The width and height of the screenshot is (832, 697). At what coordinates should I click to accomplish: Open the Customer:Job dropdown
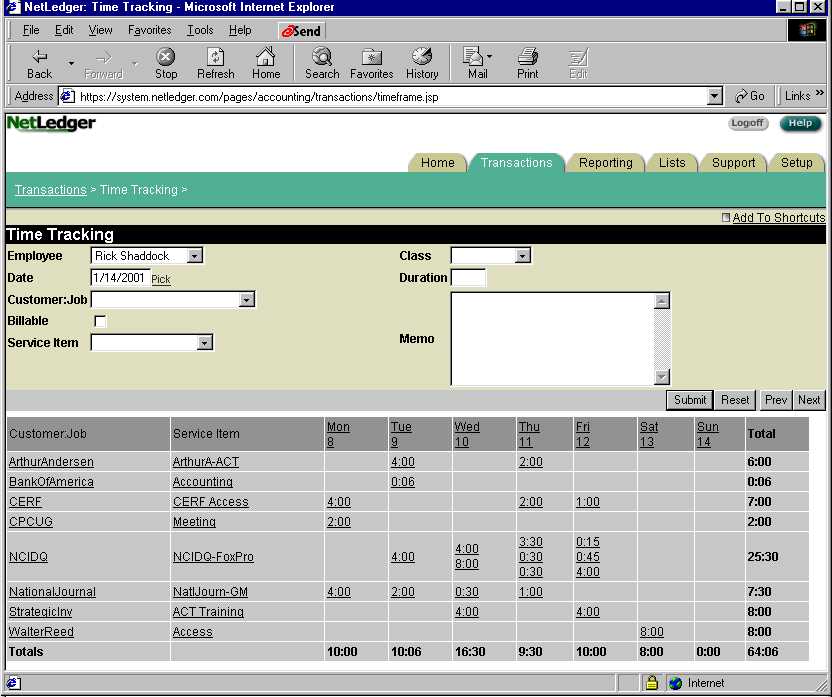pos(247,299)
